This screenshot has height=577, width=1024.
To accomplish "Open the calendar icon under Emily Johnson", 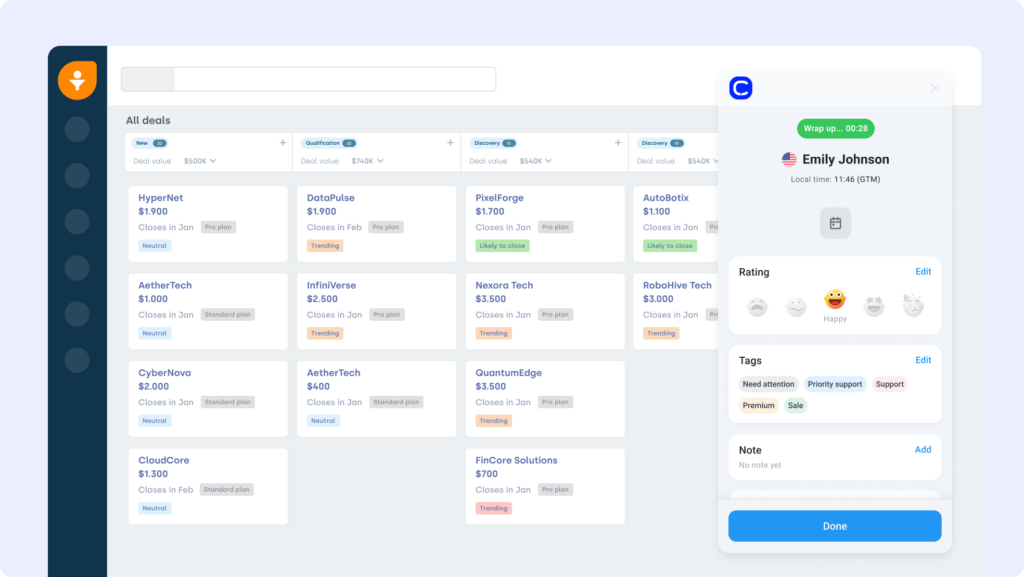I will click(x=835, y=222).
